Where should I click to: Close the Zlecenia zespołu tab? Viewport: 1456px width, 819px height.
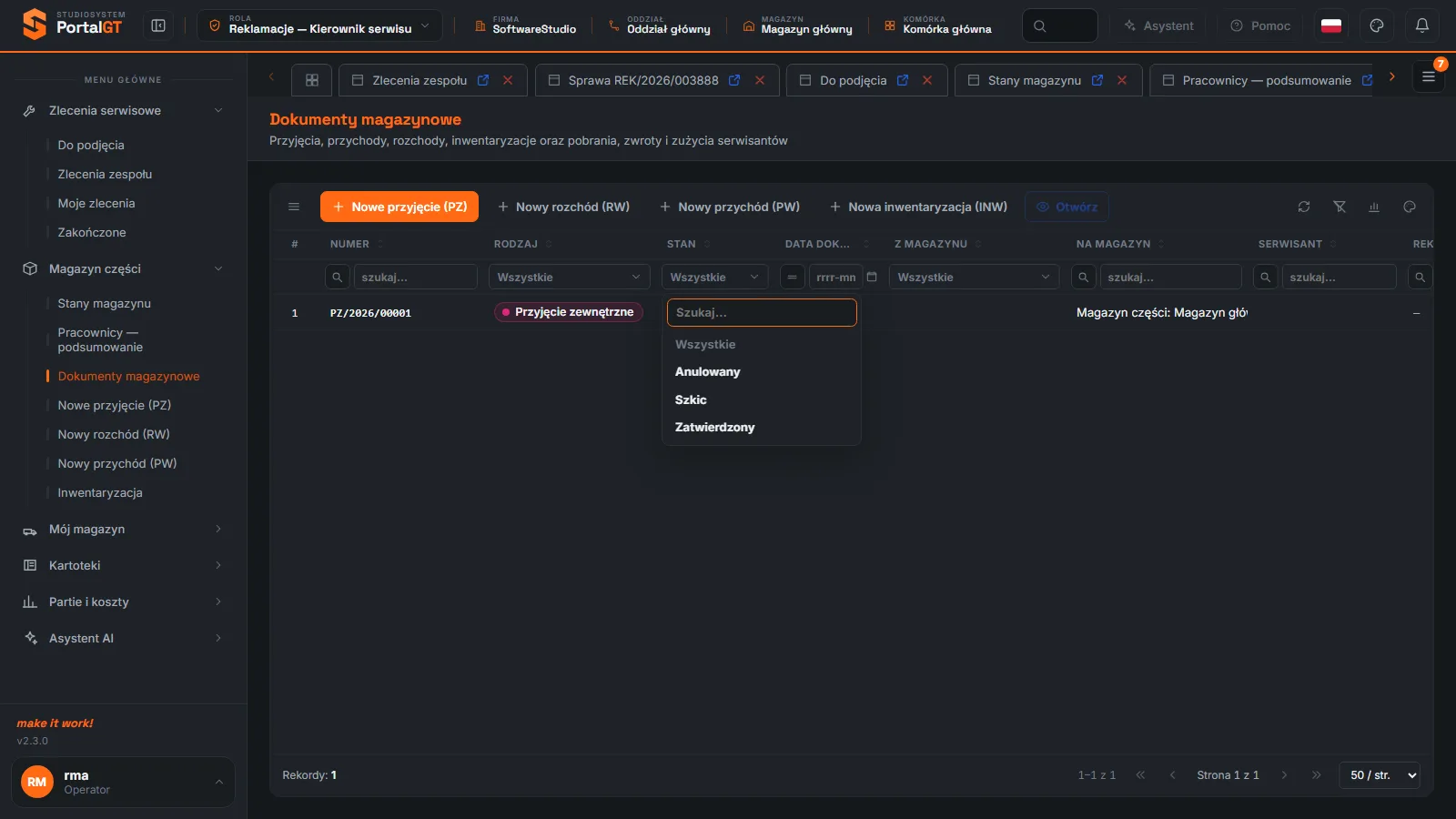[508, 80]
